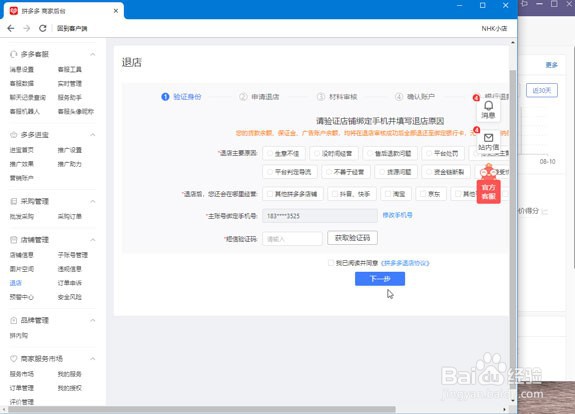Click the 申请退店 step indicator
Image resolution: width=575 pixels, height=414 pixels.
point(259,97)
